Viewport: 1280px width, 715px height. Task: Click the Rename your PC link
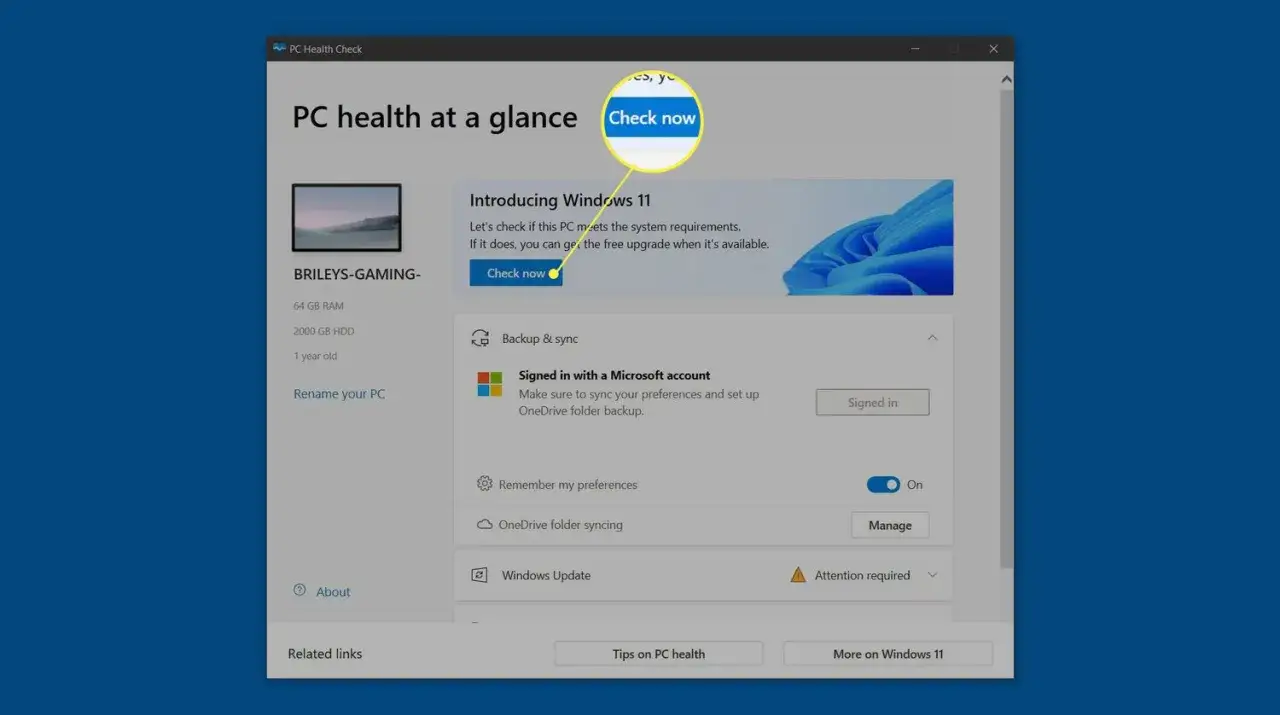[339, 394]
